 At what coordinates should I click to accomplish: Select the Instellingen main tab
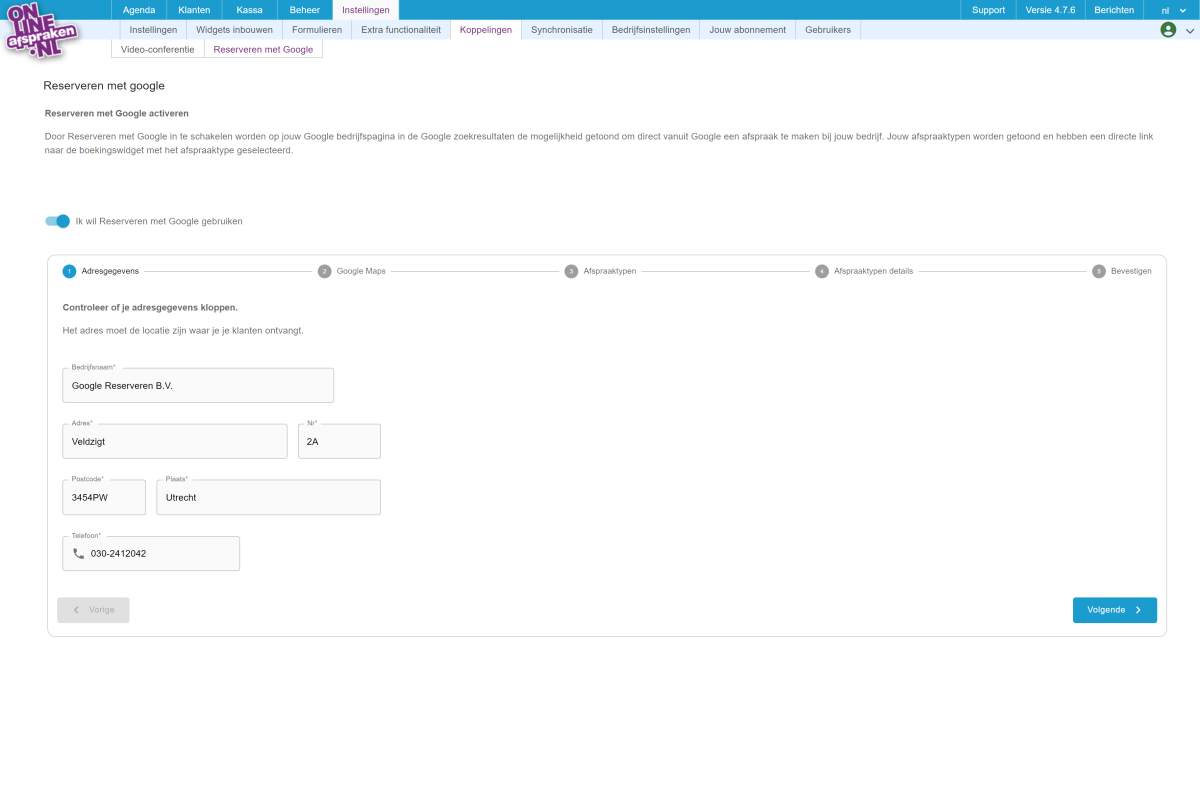pos(366,10)
